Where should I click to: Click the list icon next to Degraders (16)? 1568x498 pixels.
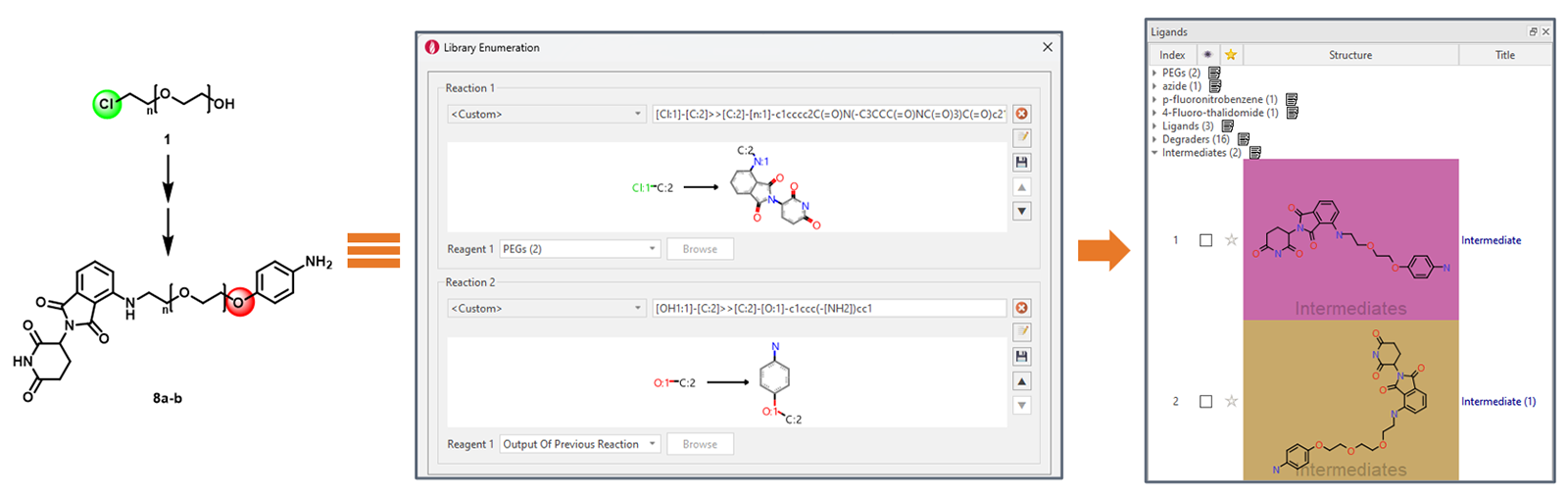(1244, 139)
